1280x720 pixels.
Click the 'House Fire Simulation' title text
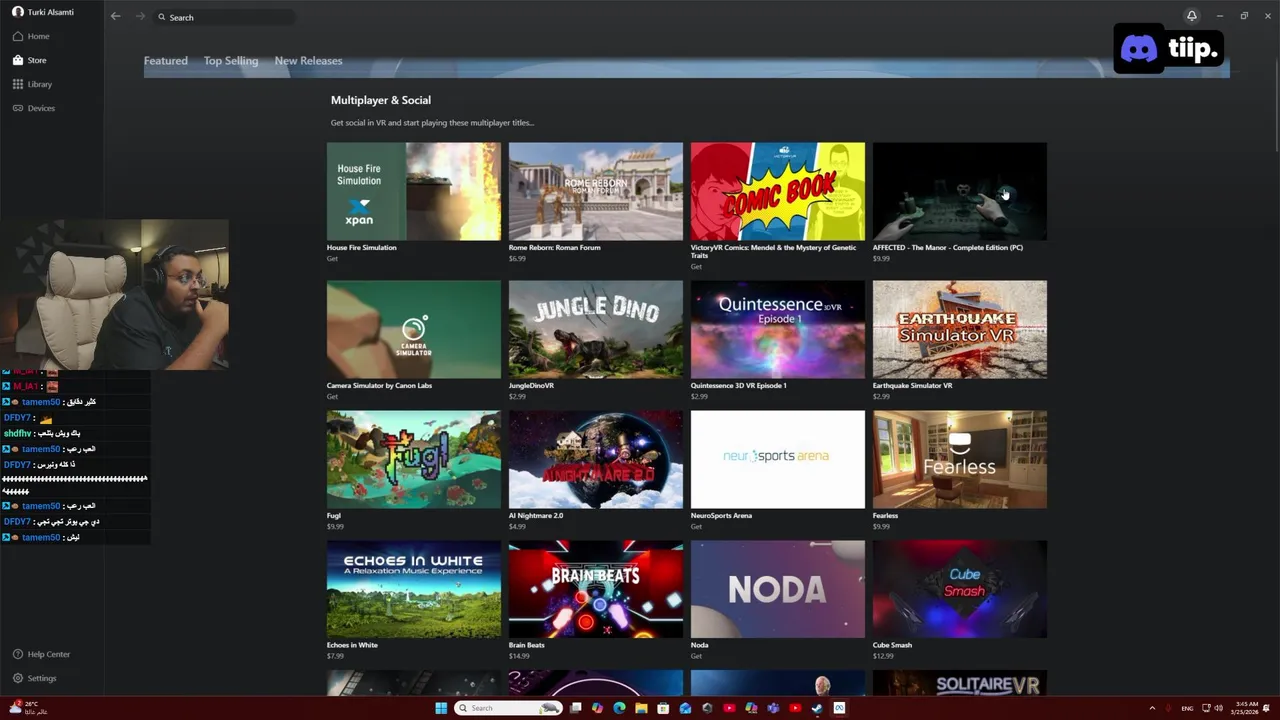click(x=362, y=248)
